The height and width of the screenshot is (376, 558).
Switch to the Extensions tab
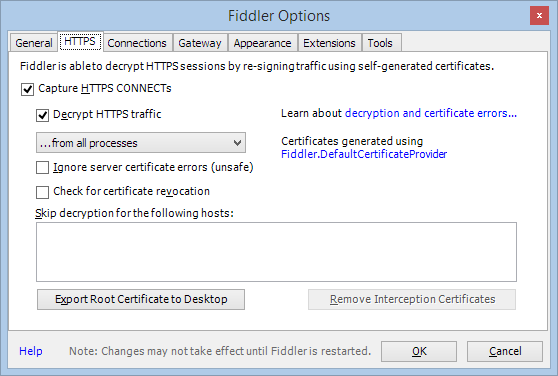329,43
